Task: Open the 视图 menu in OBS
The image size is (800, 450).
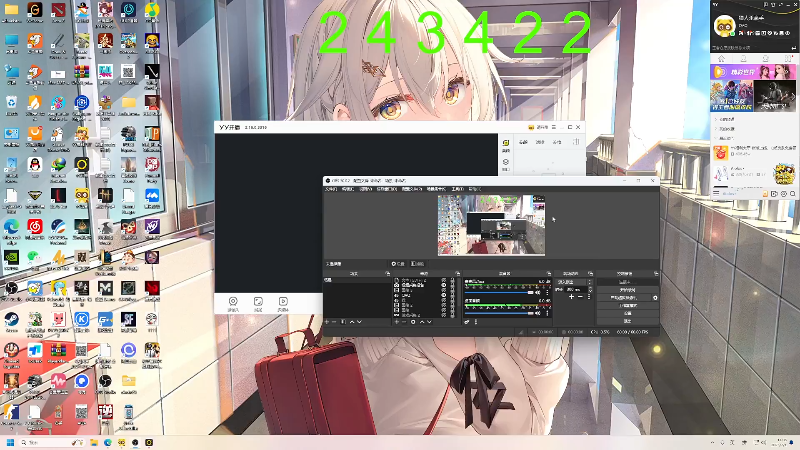Action: [365, 189]
